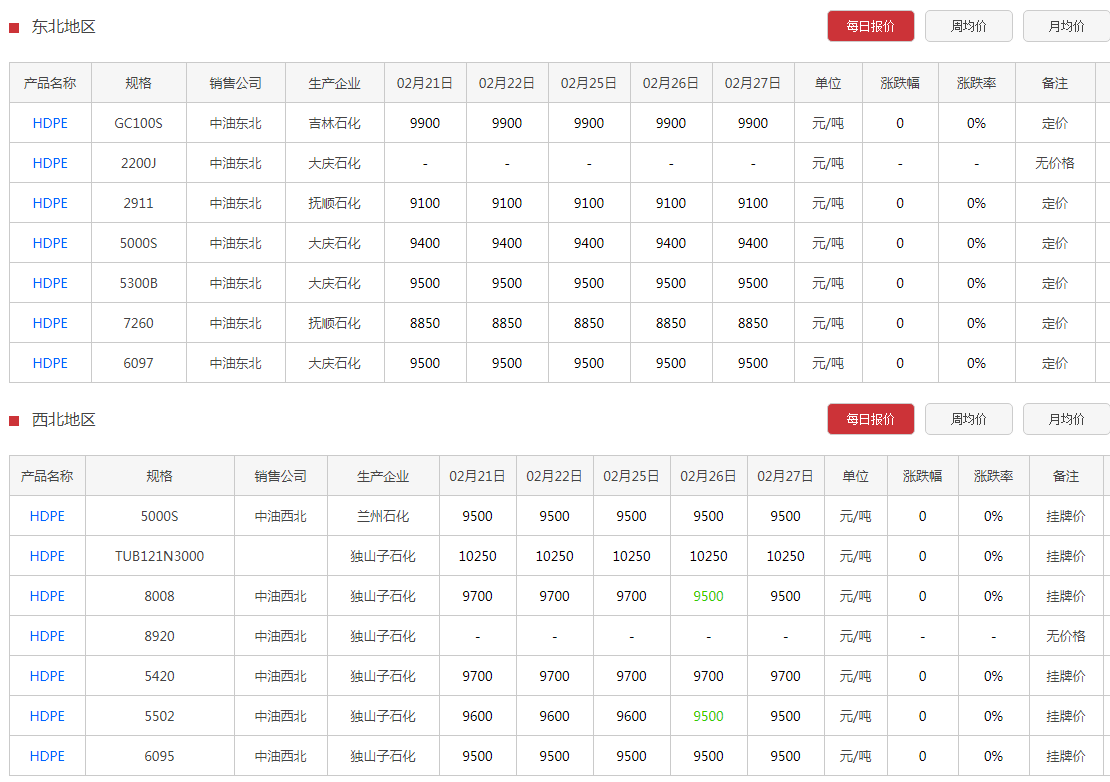
Task: Switch to 周均价 in 东北地区 section
Action: pos(968,26)
